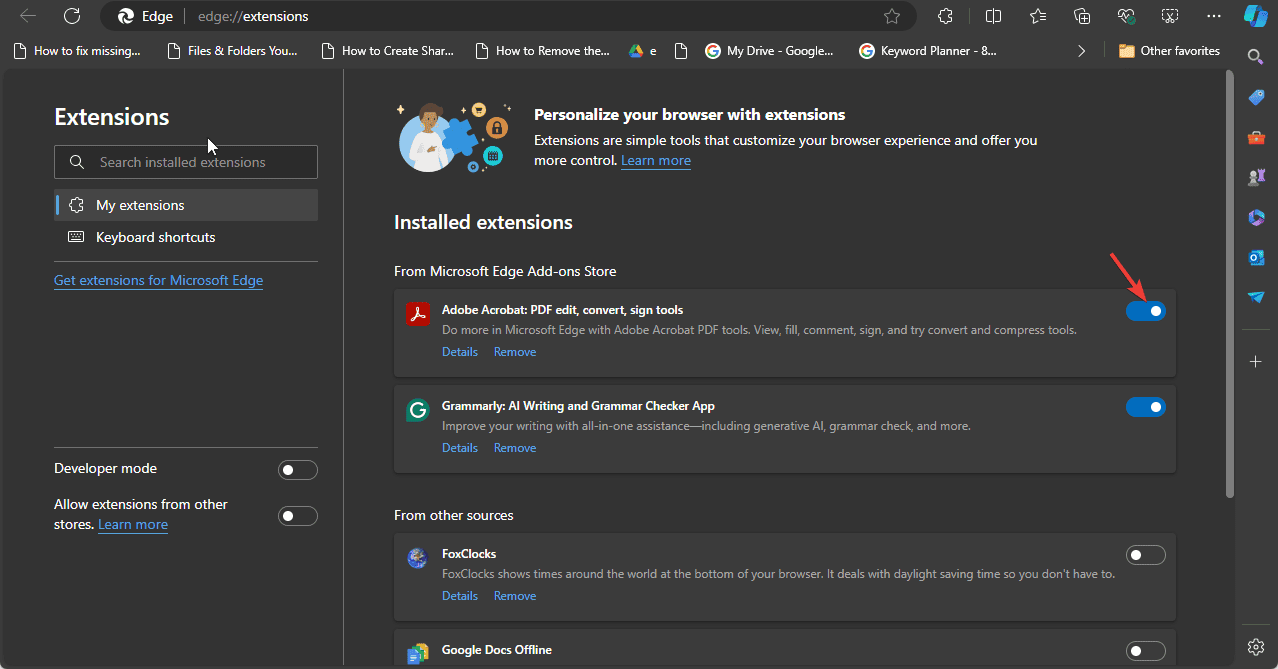
Task: Click the address bar URL edge://extensions
Action: tap(254, 16)
